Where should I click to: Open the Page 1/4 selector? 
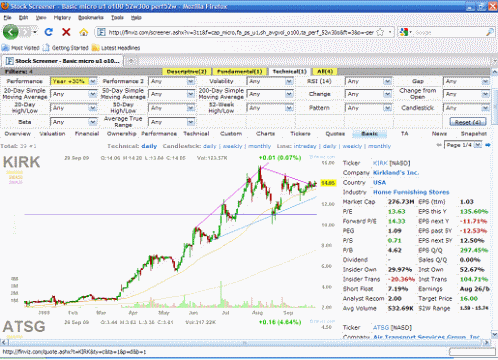[x=463, y=145]
